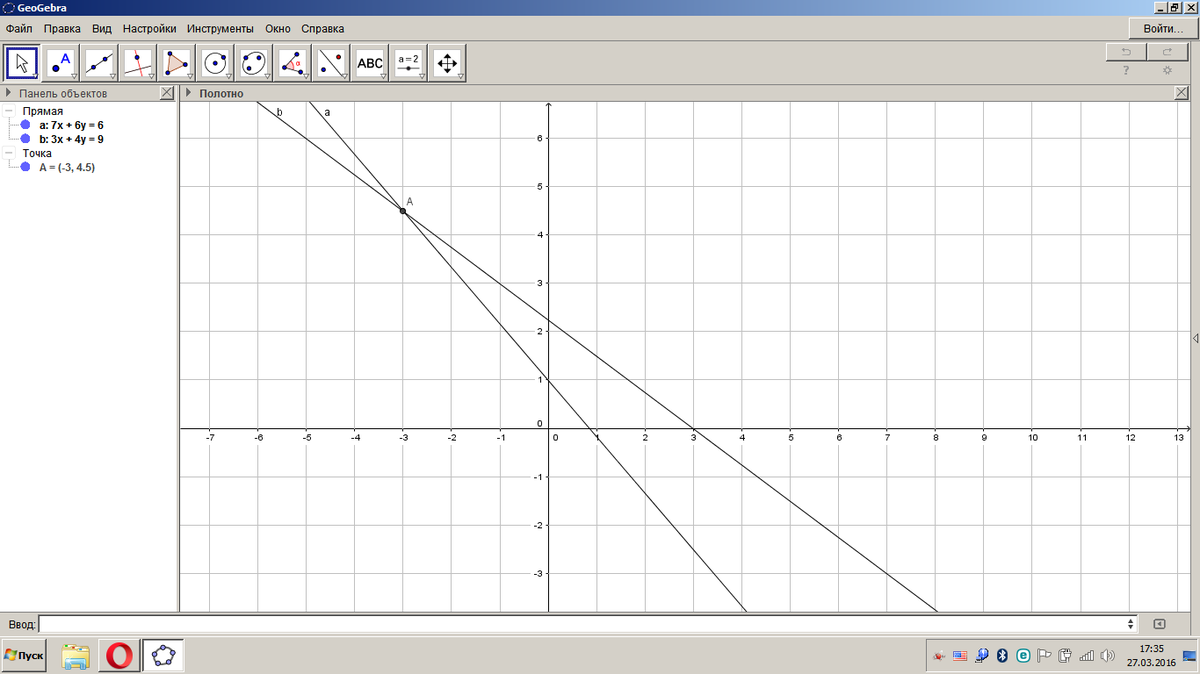Click the language flag tray icon
Screen dimensions: 1200x674
click(x=960, y=656)
